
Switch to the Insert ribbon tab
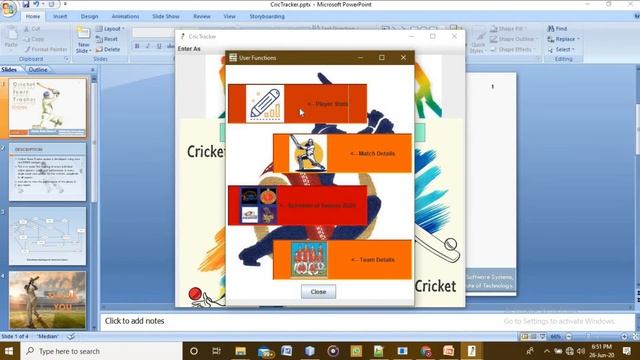point(60,16)
